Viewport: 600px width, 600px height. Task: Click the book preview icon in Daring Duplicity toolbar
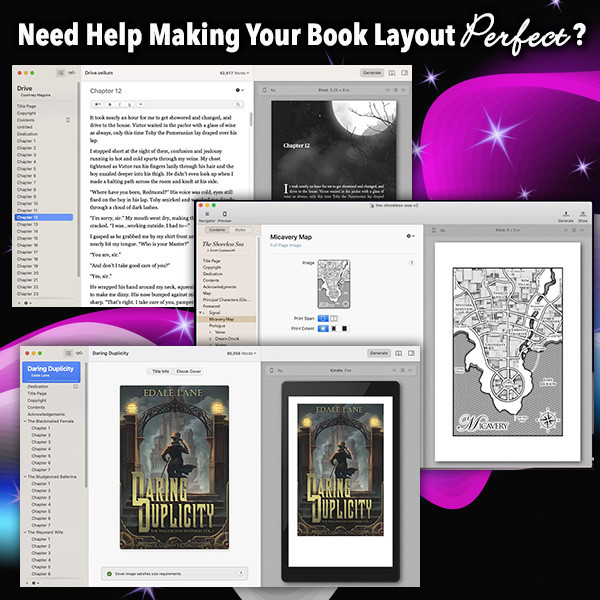(399, 353)
